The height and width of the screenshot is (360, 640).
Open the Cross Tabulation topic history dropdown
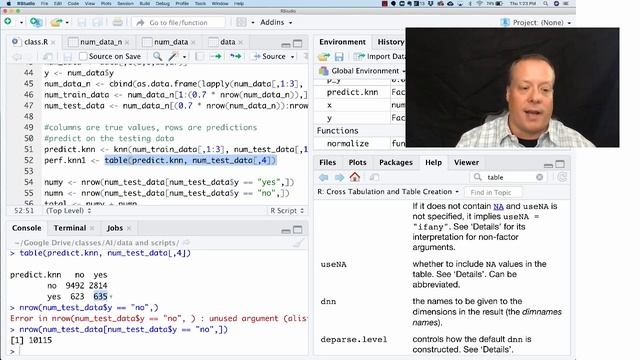click(388, 192)
